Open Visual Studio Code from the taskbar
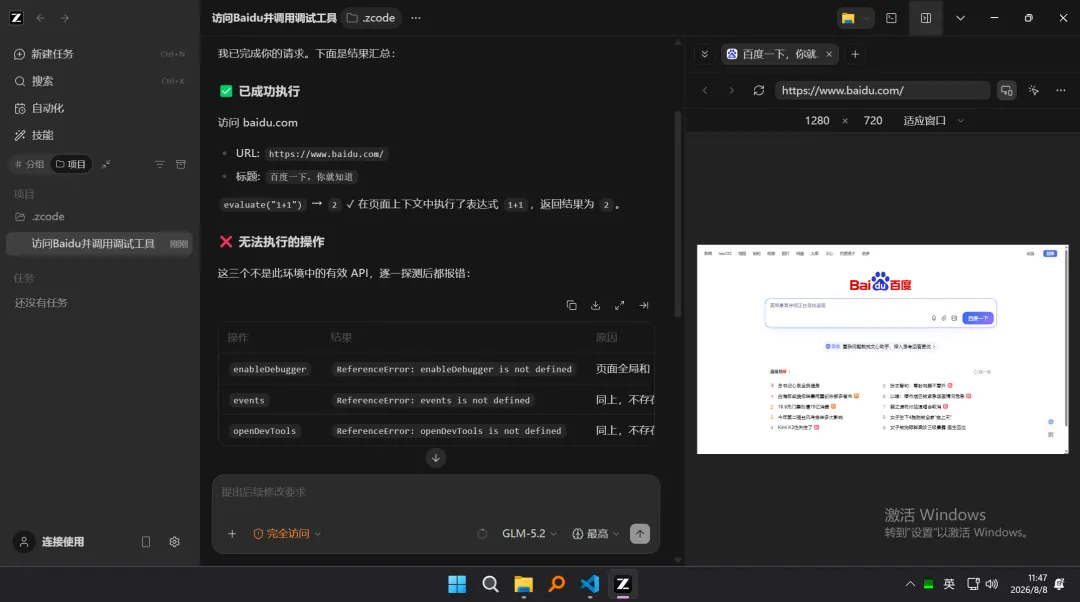Screen dimensions: 1080x602 pyautogui.click(x=590, y=584)
